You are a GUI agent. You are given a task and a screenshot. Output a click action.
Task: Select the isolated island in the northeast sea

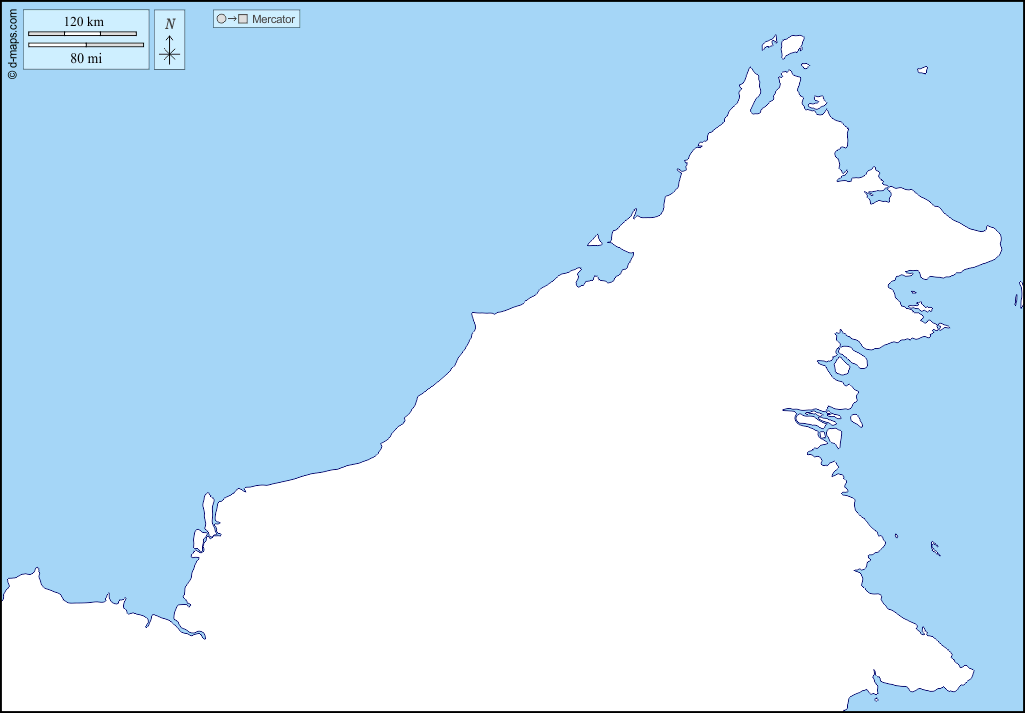point(923,71)
